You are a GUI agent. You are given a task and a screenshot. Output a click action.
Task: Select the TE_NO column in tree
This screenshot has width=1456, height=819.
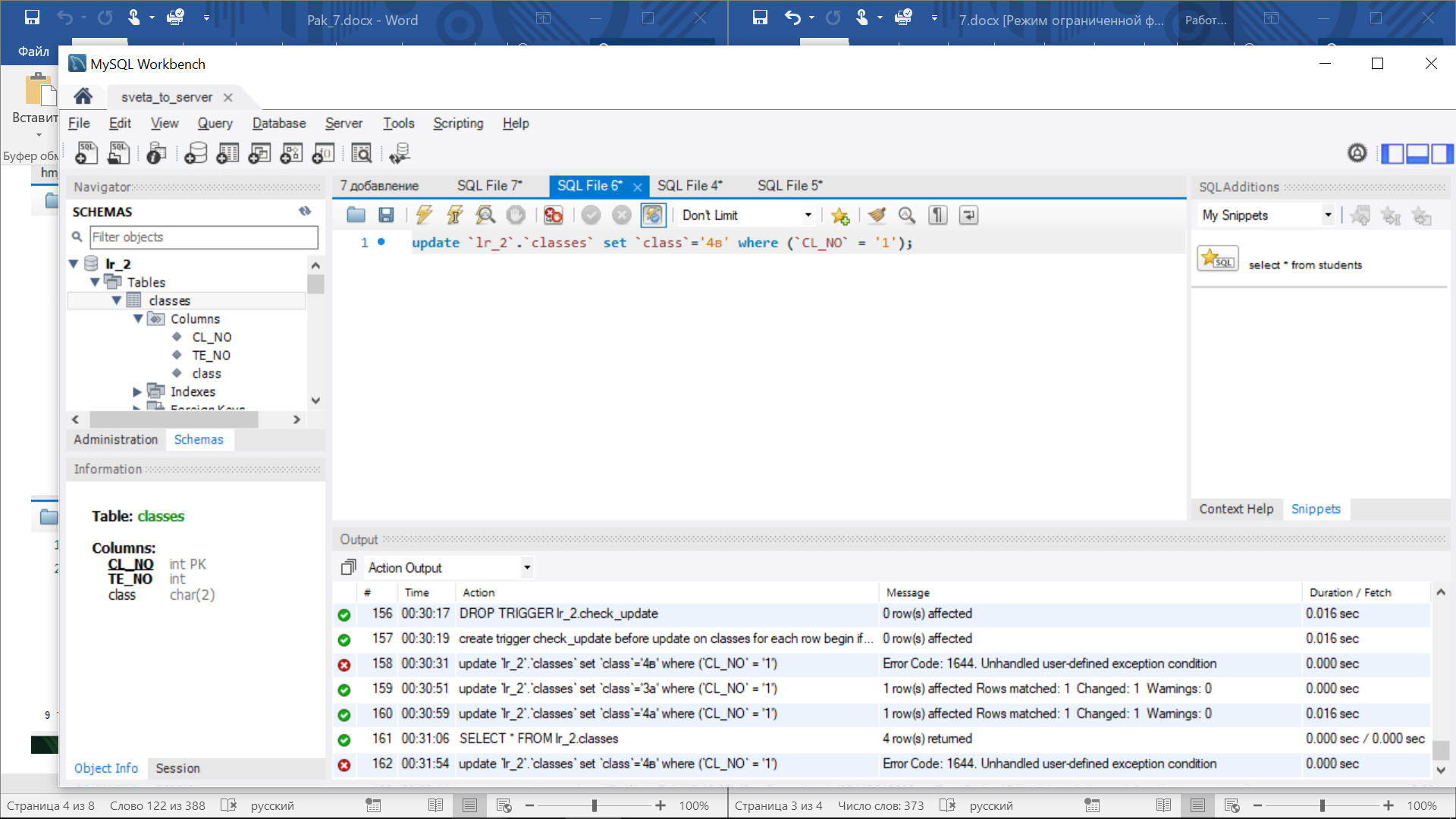(211, 356)
